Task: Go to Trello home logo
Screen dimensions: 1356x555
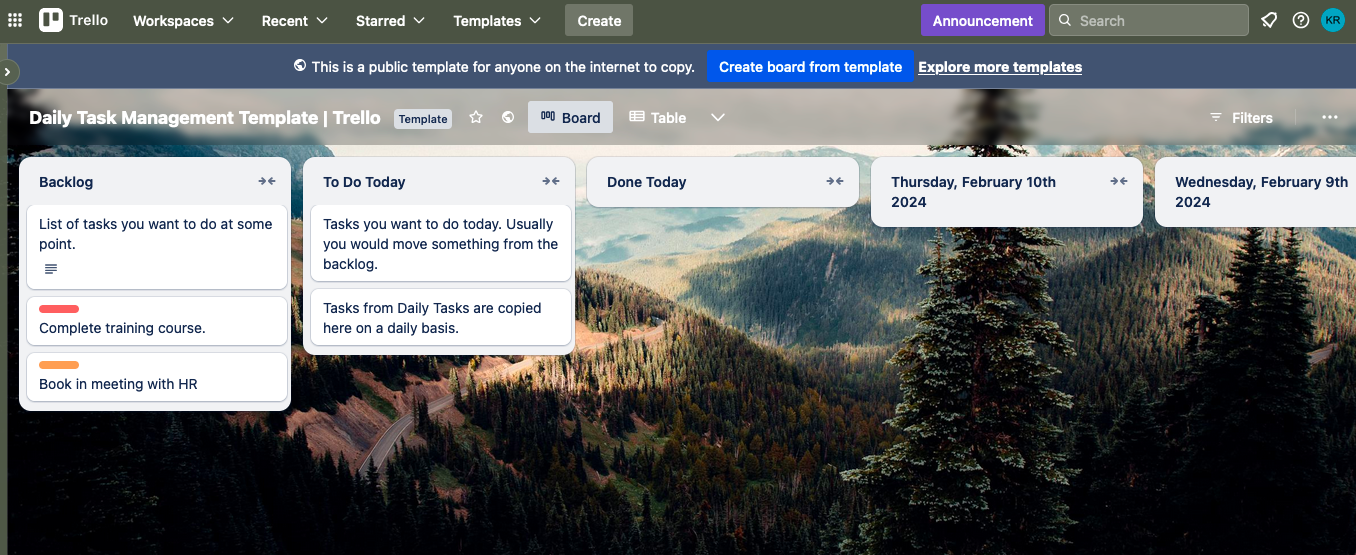Action: [74, 20]
